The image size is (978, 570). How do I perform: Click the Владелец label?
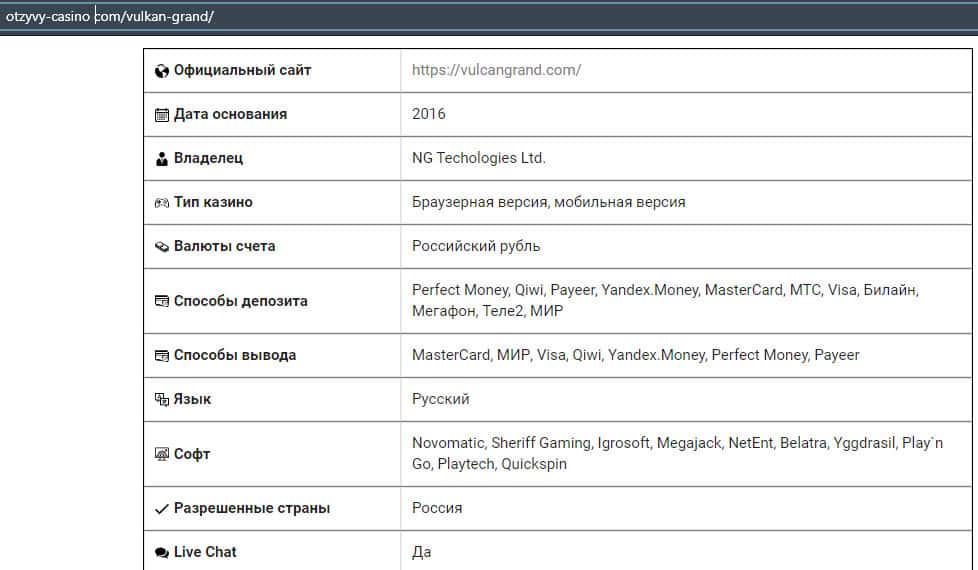[208, 158]
